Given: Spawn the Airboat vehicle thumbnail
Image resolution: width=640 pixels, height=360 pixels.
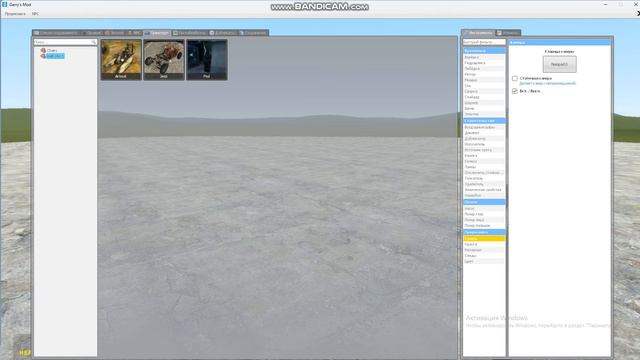Looking at the screenshot, I should coord(121,60).
